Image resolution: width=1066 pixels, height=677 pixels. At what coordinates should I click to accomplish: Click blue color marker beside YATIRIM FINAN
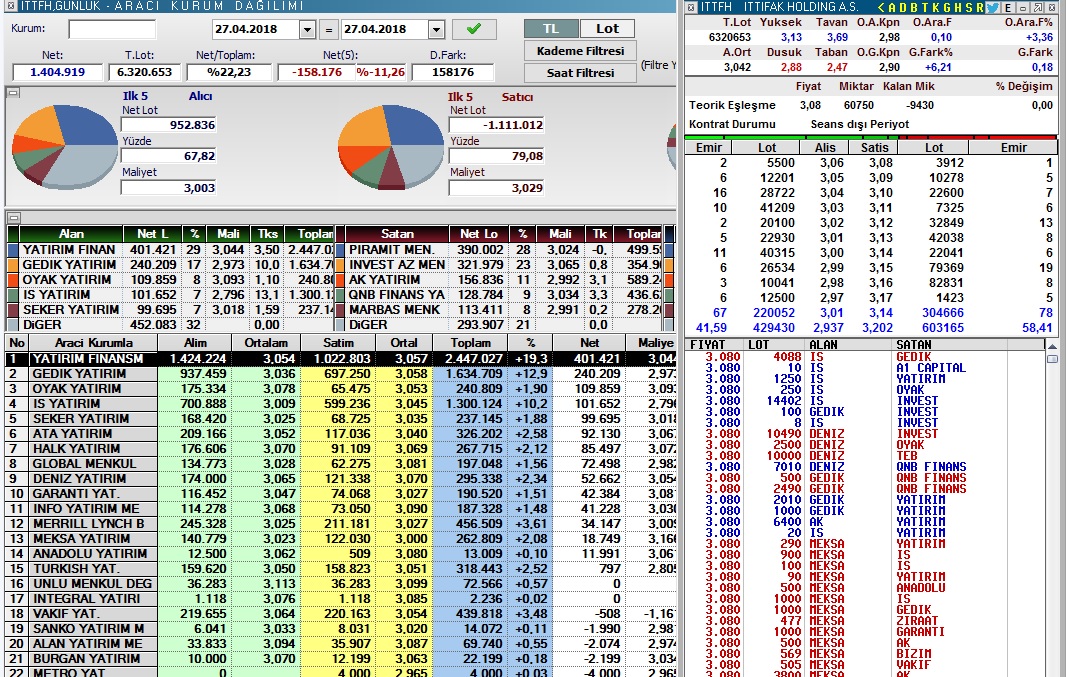tap(12, 249)
